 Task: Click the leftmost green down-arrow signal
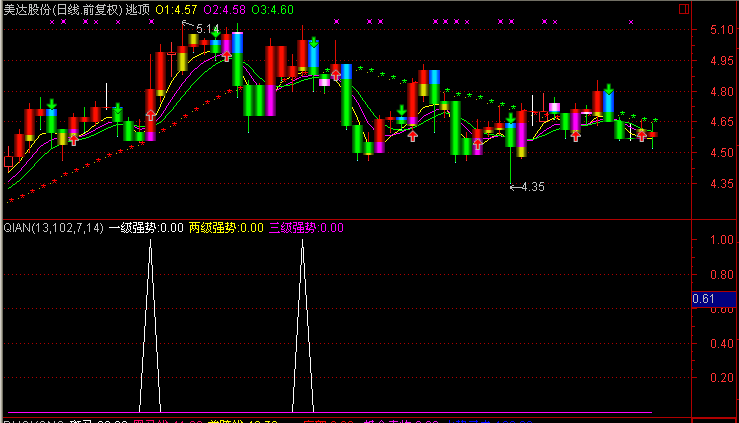tap(51, 103)
